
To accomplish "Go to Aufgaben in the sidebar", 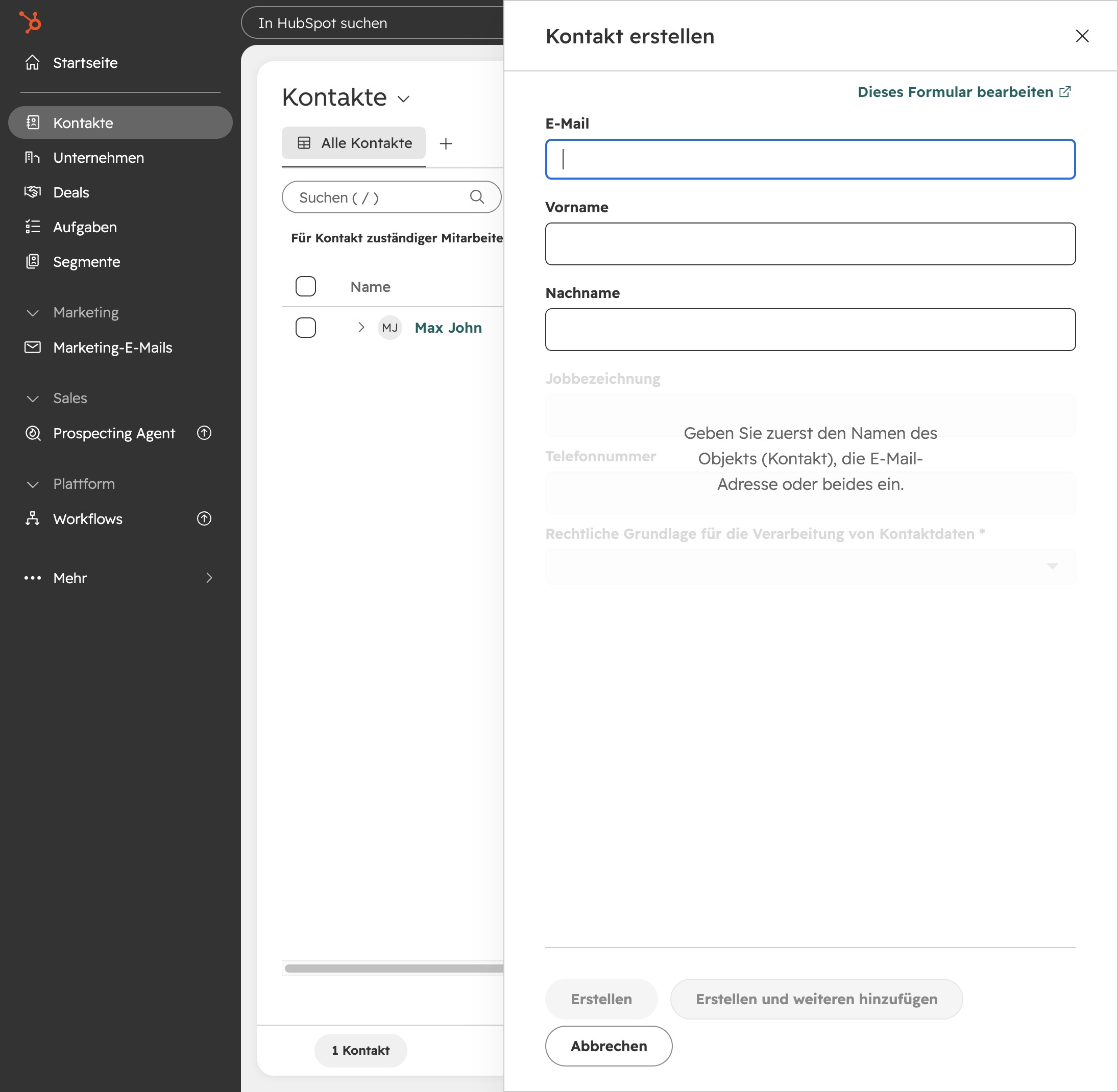I will pyautogui.click(x=120, y=227).
